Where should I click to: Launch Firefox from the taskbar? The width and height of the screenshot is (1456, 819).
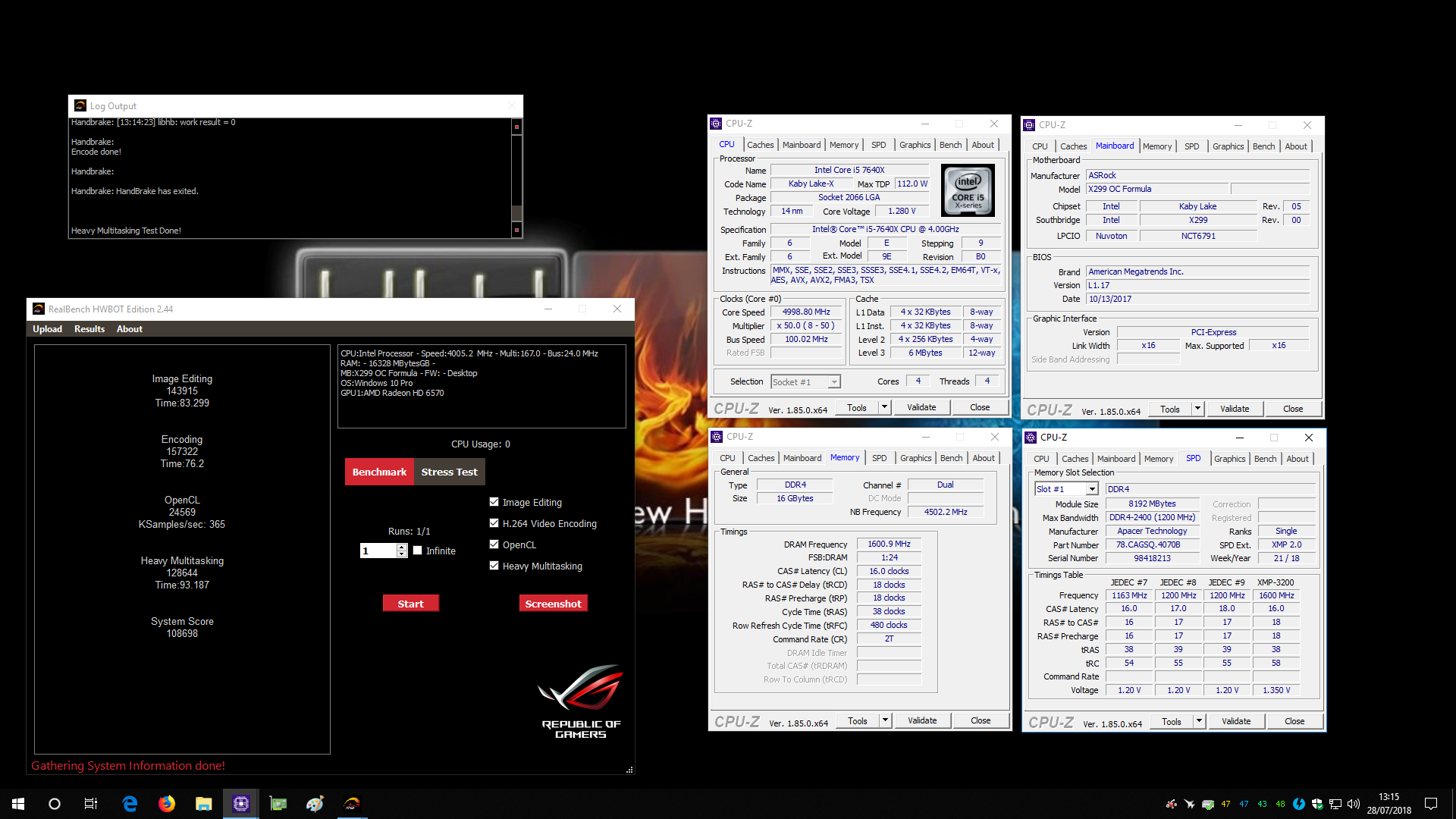click(x=167, y=804)
